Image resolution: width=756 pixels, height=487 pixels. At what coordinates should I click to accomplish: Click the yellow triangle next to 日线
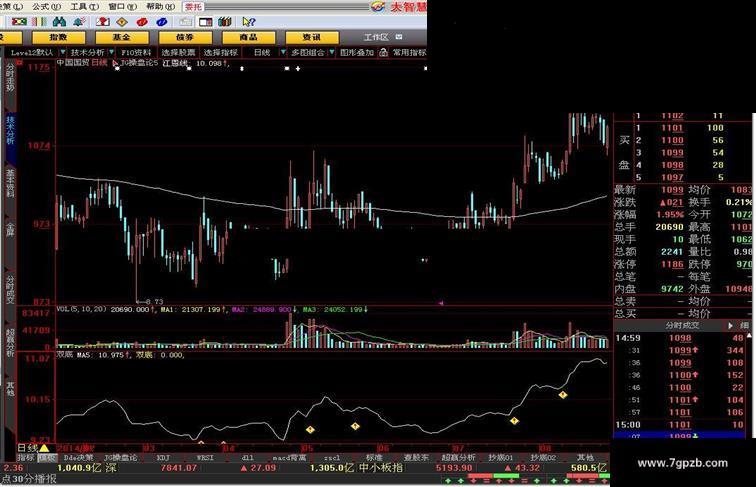44,448
